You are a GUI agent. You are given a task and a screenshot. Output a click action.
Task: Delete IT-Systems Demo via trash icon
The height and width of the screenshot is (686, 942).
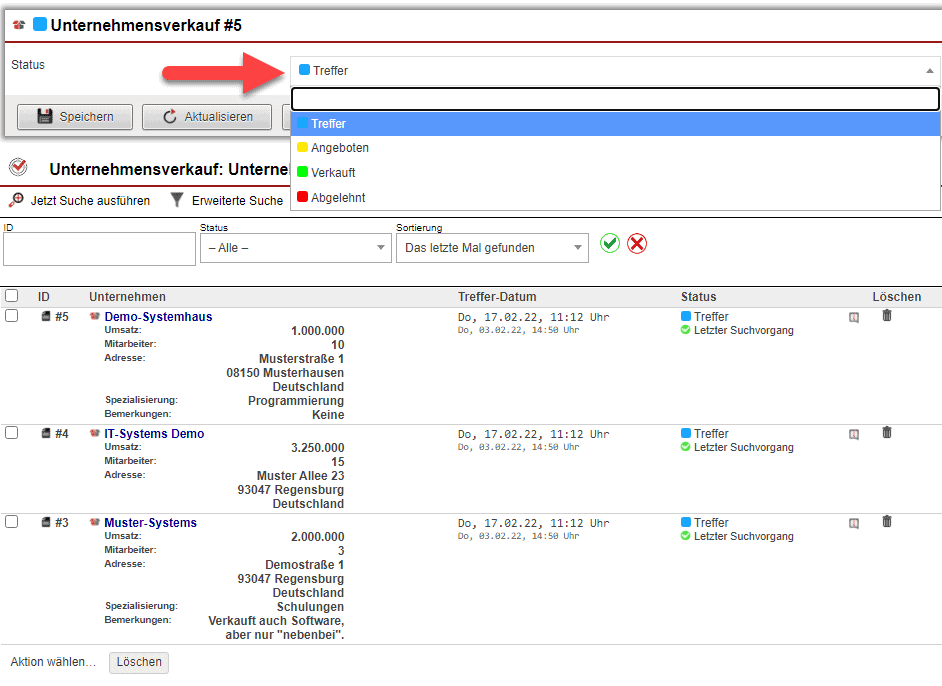coord(886,433)
